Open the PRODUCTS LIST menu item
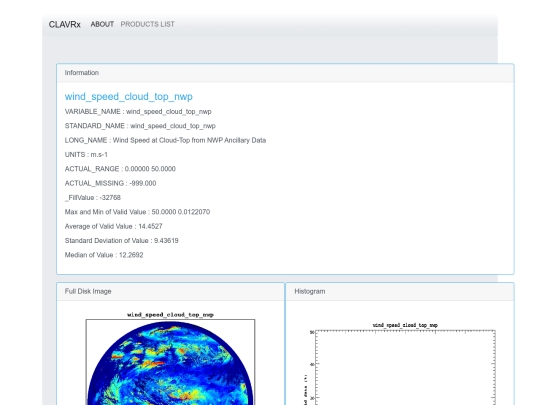 point(147,24)
